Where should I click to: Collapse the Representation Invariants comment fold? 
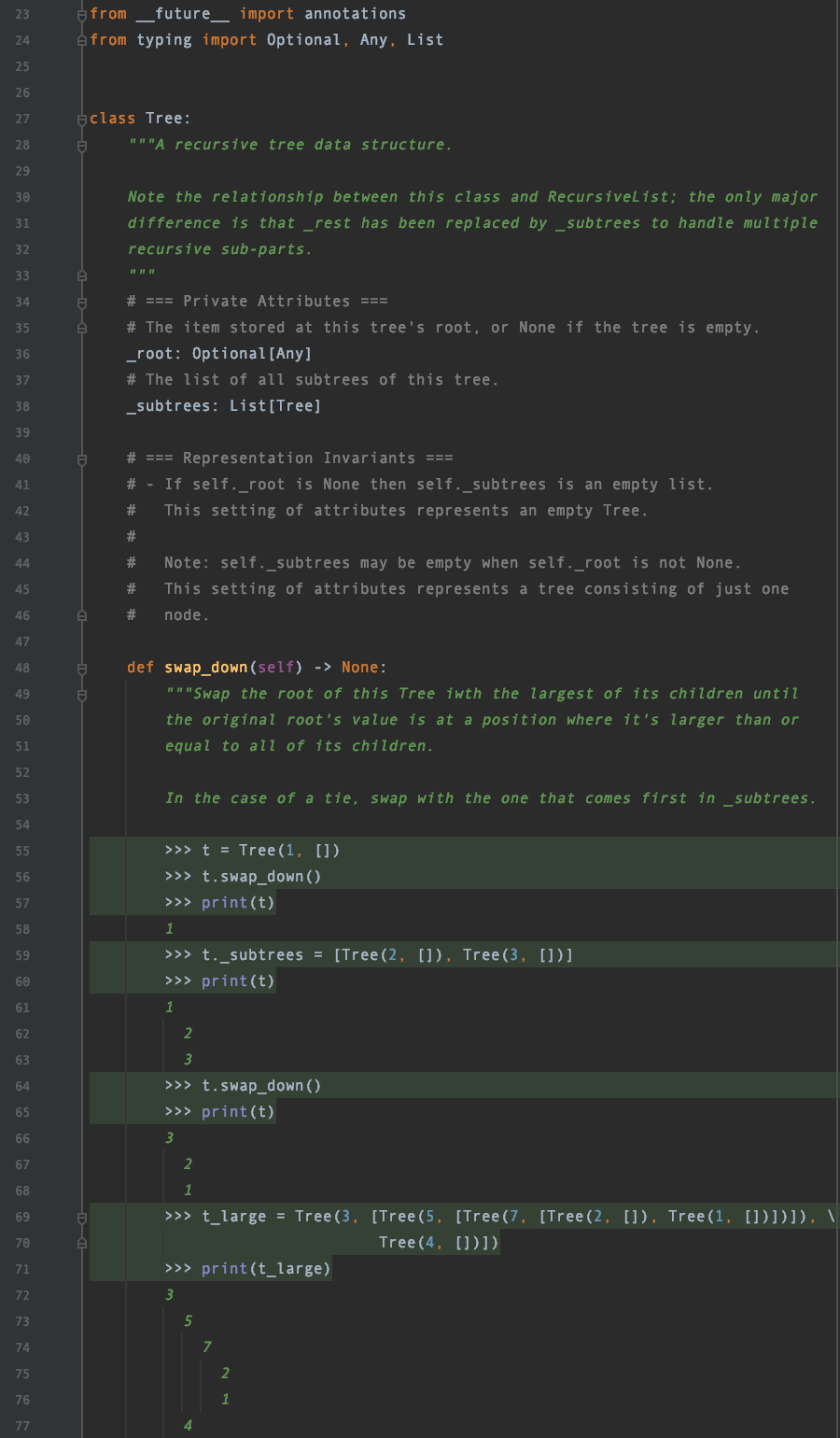82,458
